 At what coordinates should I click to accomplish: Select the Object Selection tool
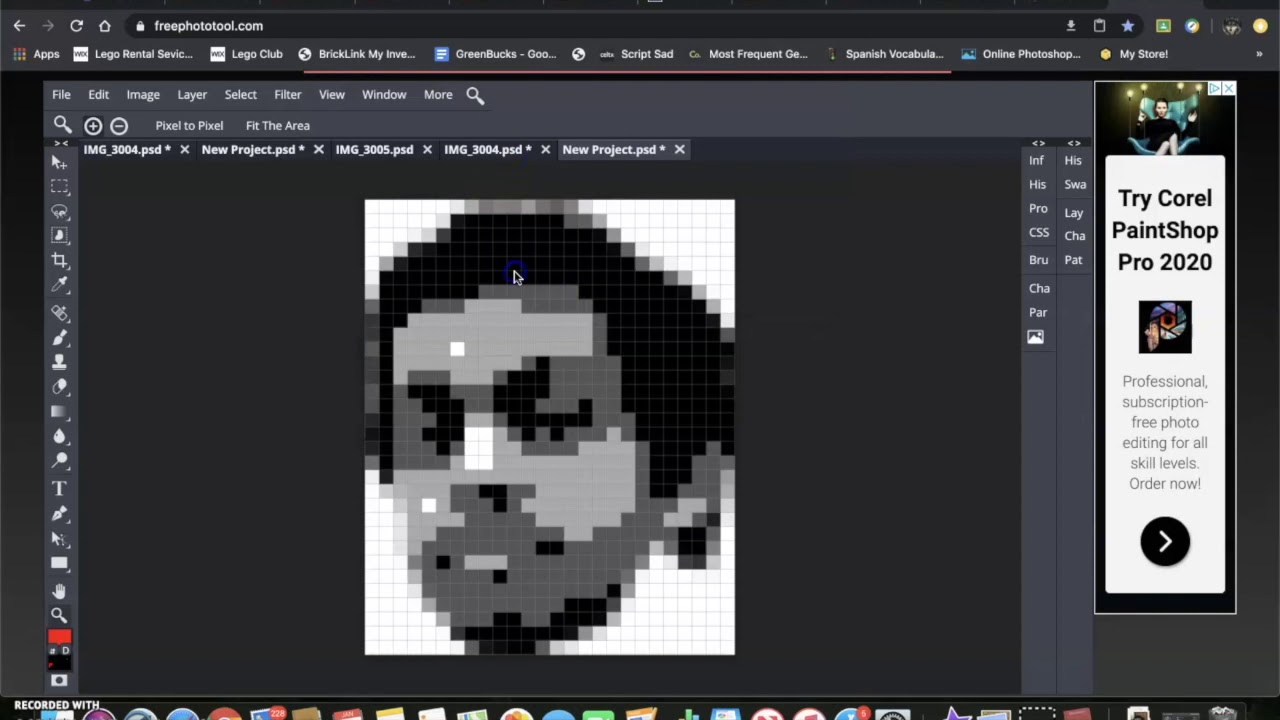(59, 235)
